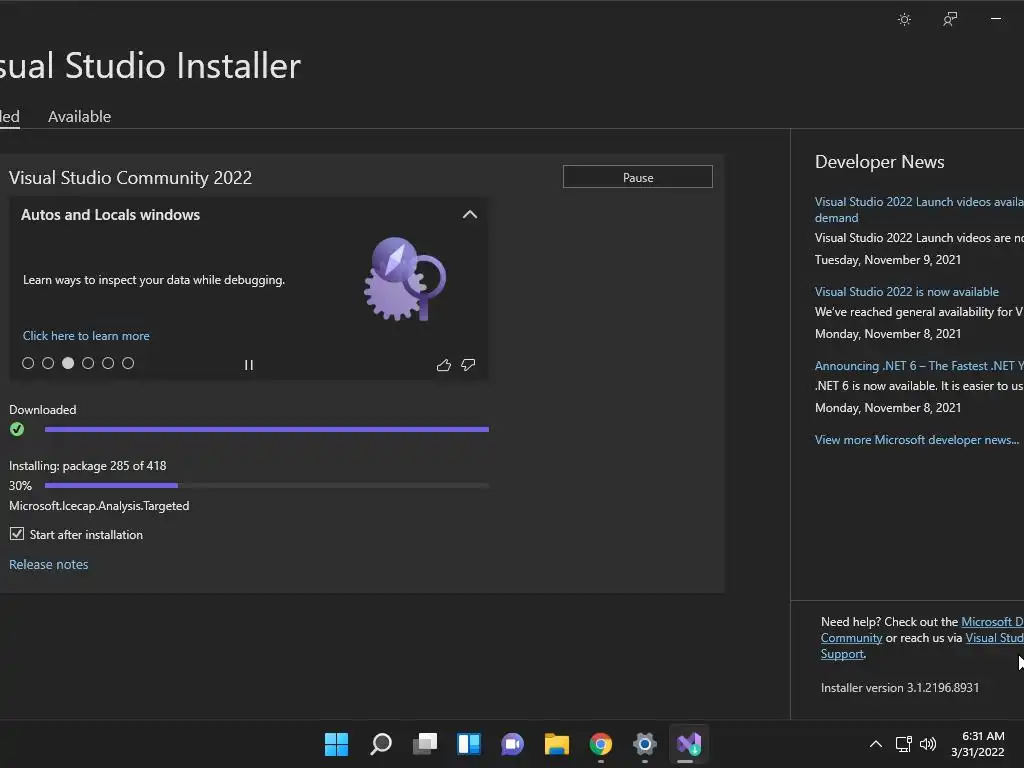Open the Chat taskbar icon

tap(513, 744)
